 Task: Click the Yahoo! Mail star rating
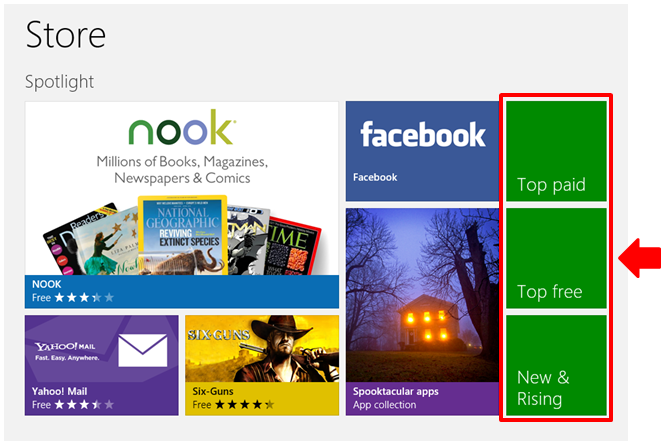click(85, 405)
